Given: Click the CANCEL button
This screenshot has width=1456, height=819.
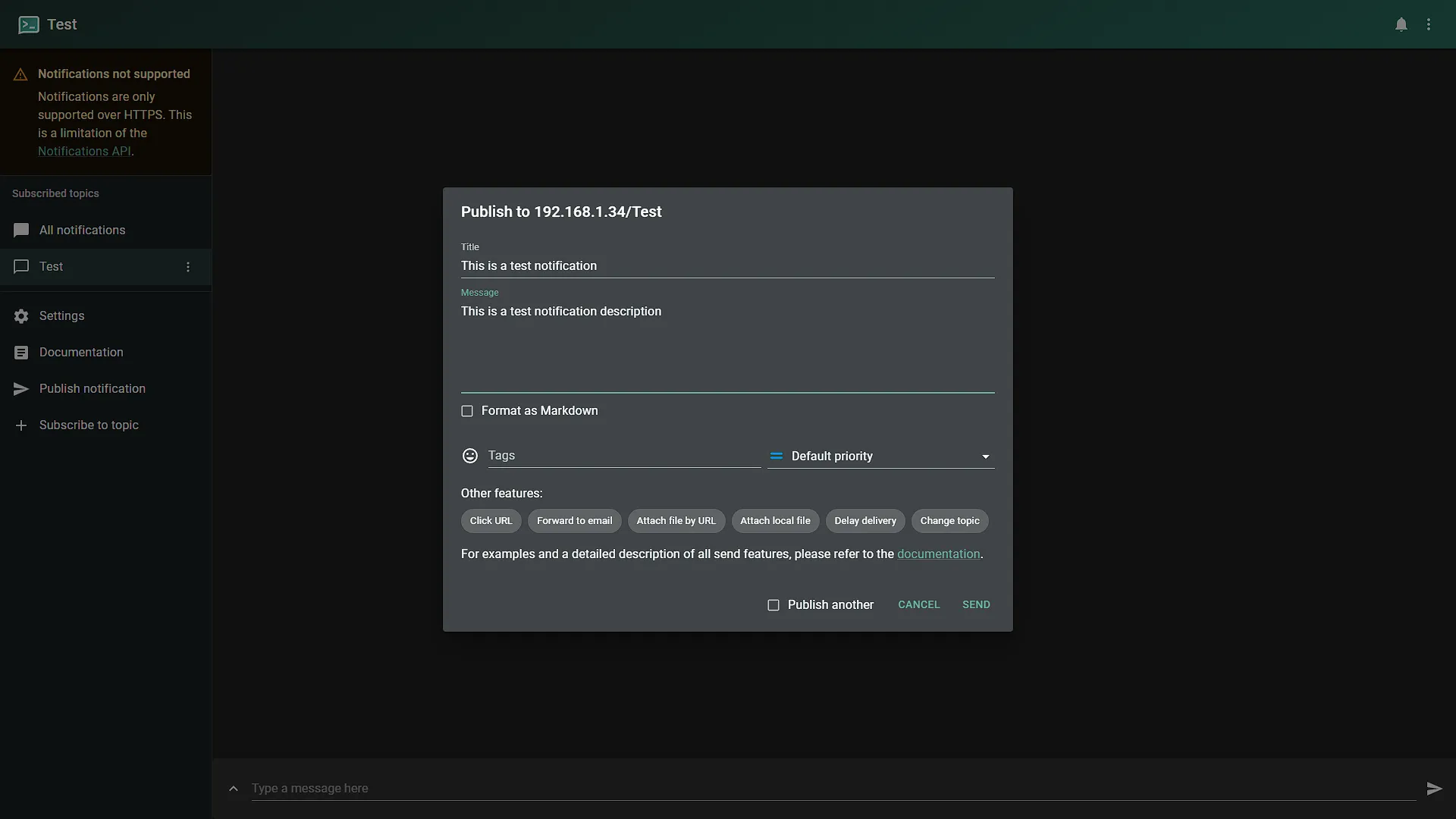Looking at the screenshot, I should (x=919, y=605).
